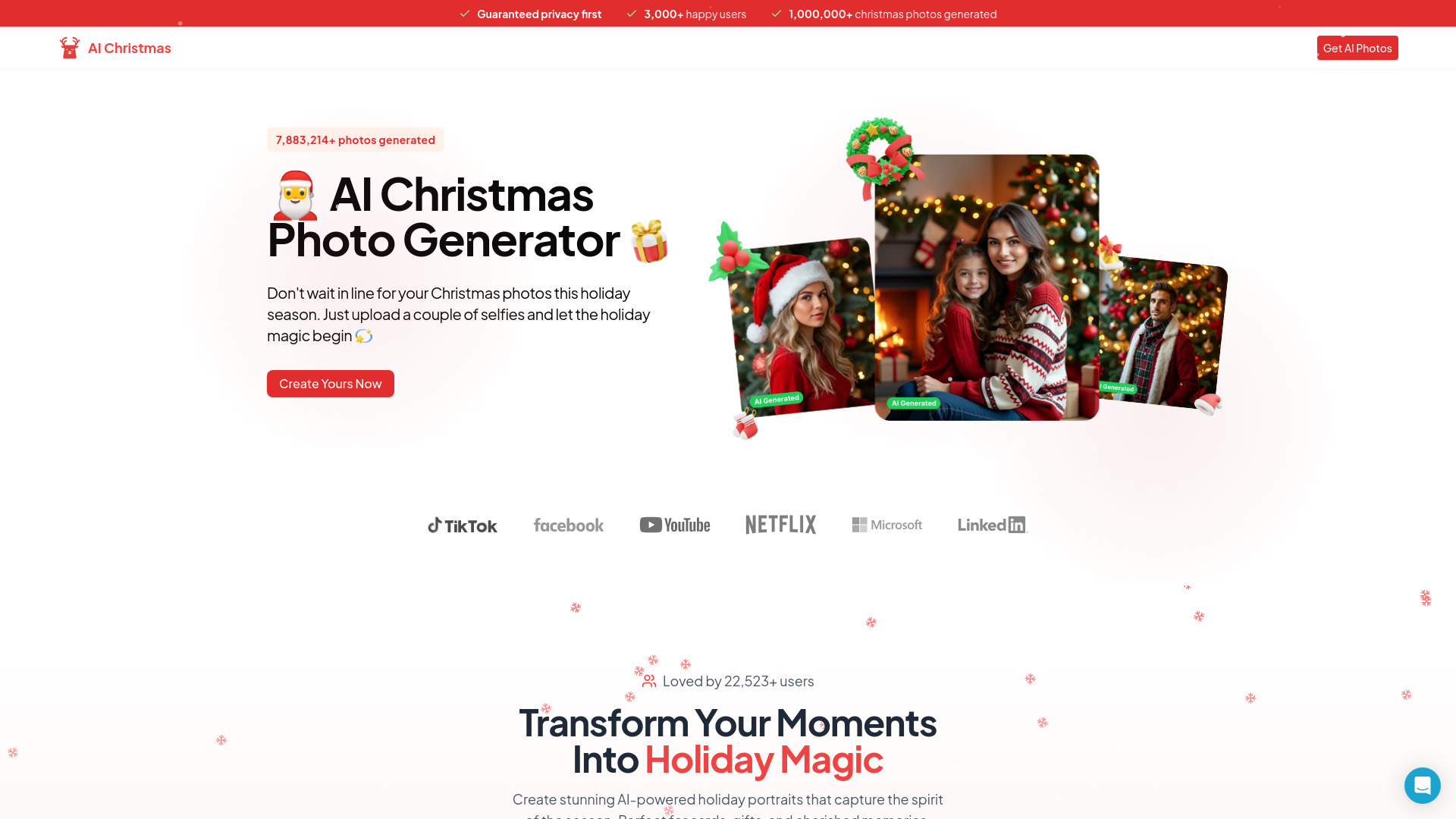Viewport: 1456px width, 819px height.
Task: Click the Guaranteed privacy first checkmark
Action: click(x=464, y=13)
